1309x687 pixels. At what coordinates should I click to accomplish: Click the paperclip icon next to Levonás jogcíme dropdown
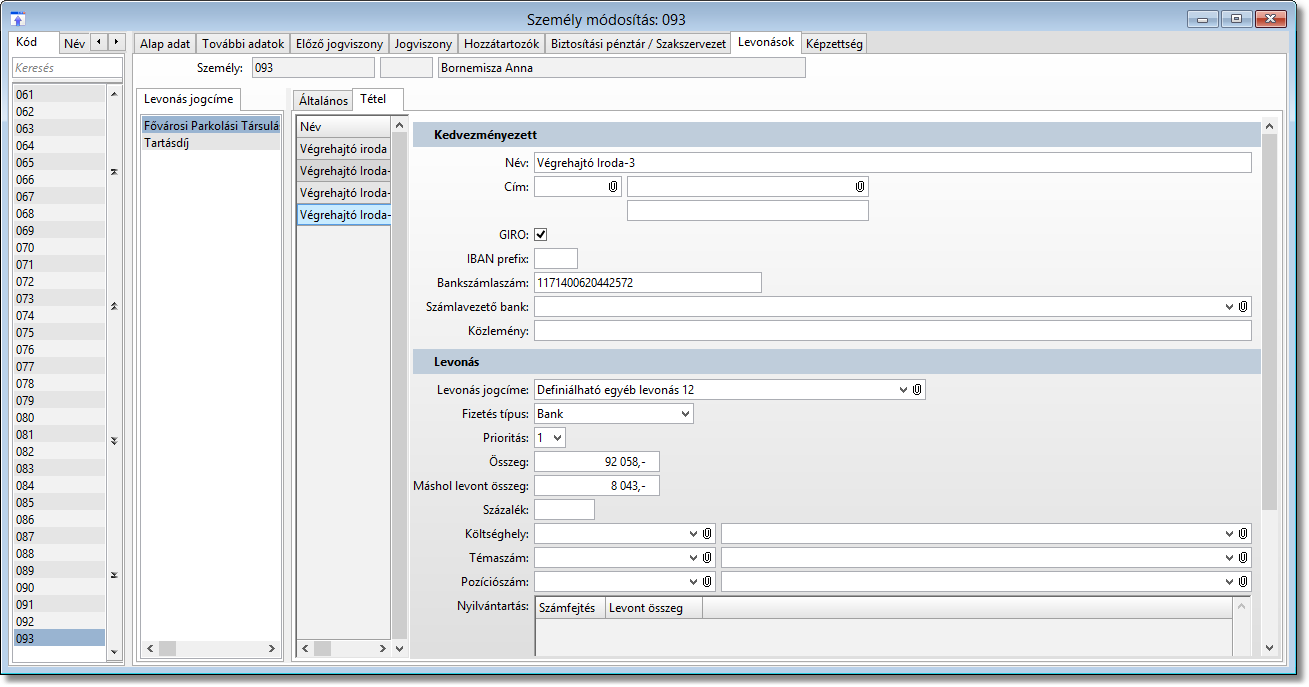(917, 389)
